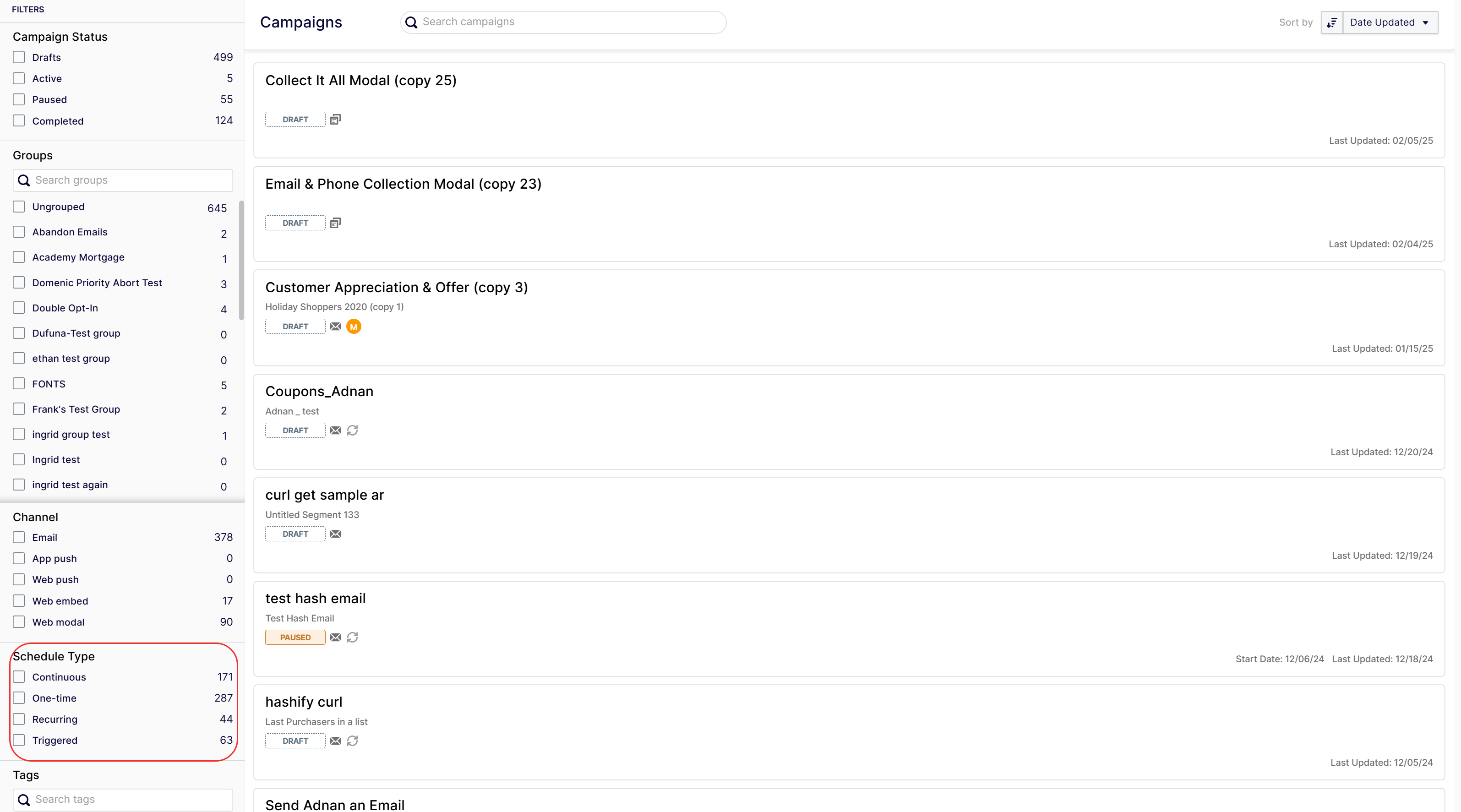Select the Recurring schedule type checkbox
The height and width of the screenshot is (812, 1461).
click(19, 719)
